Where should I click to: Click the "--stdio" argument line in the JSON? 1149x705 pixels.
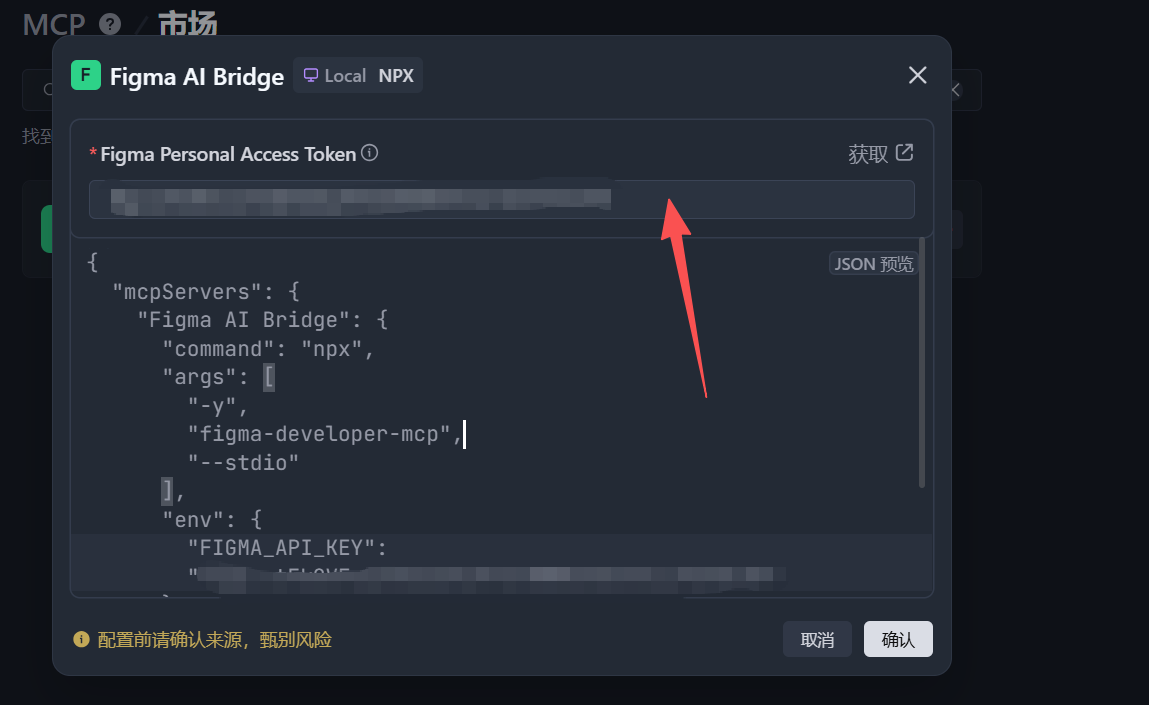pos(243,462)
